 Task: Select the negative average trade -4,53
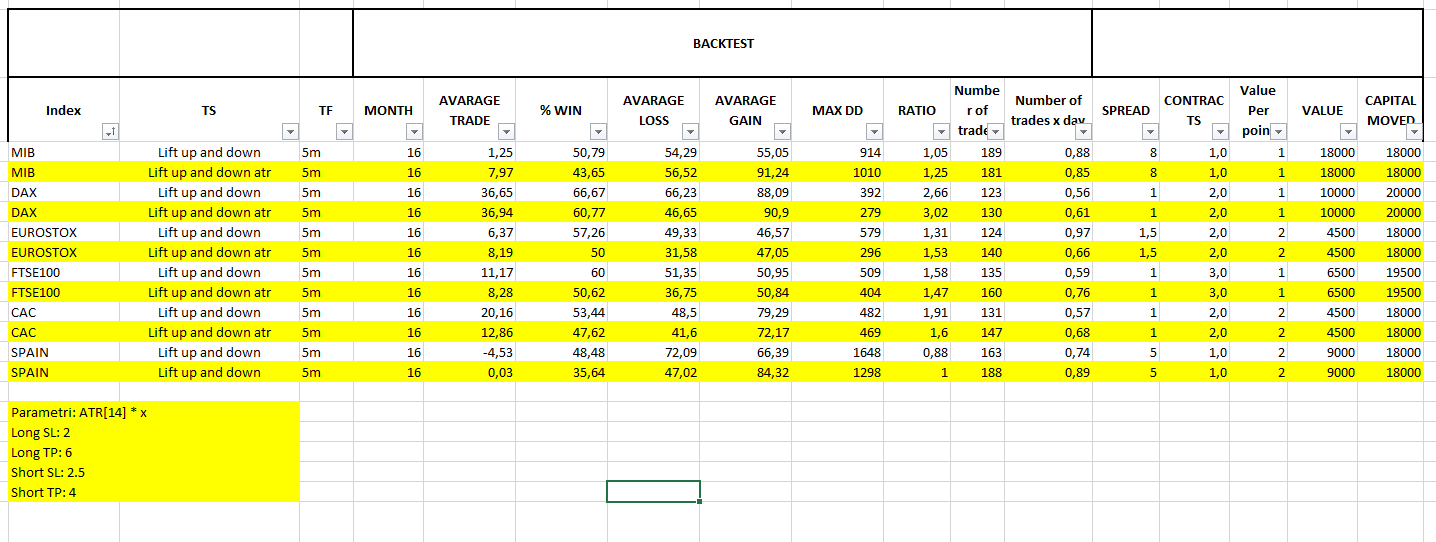pyautogui.click(x=469, y=352)
